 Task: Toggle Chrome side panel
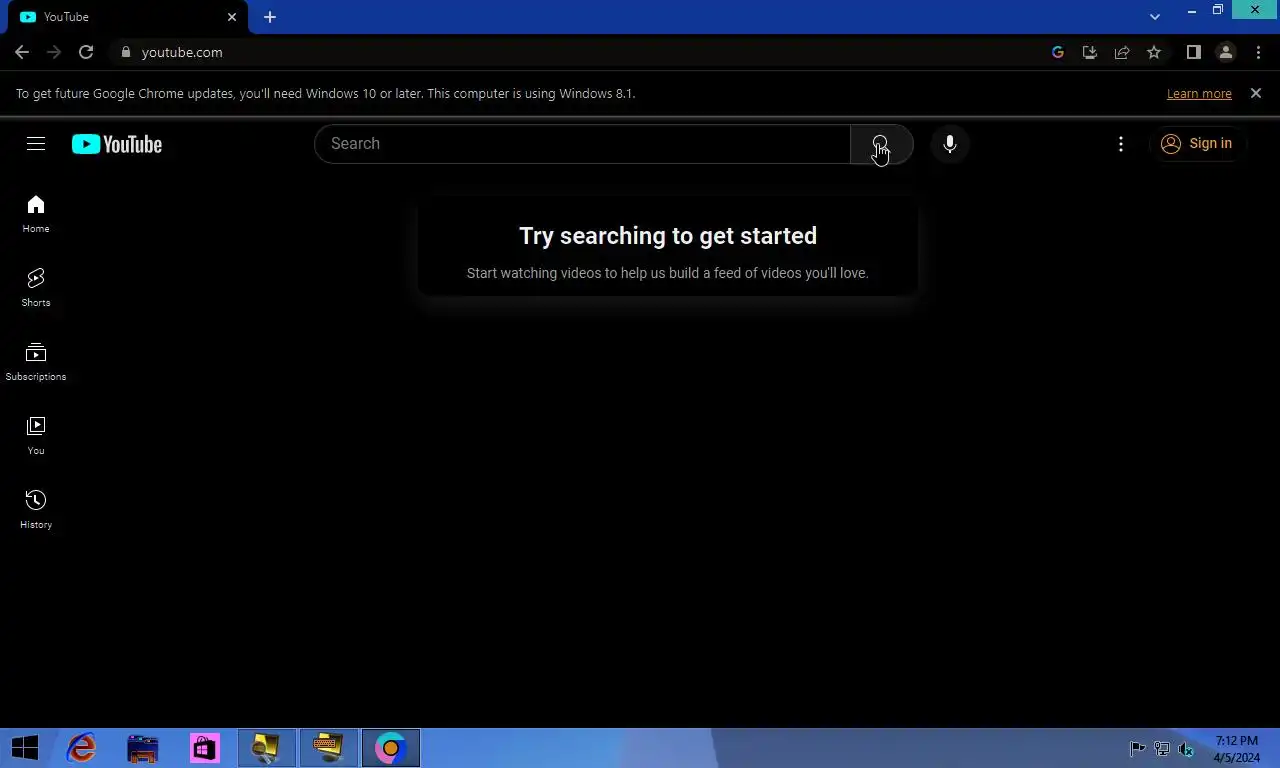(1193, 52)
